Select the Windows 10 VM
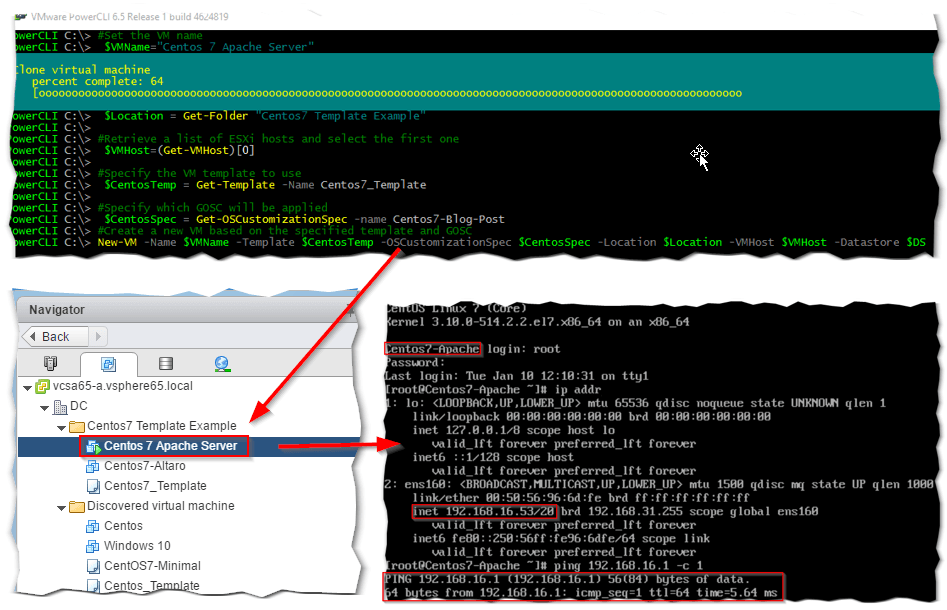This screenshot has height=610, width=947. 137,545
